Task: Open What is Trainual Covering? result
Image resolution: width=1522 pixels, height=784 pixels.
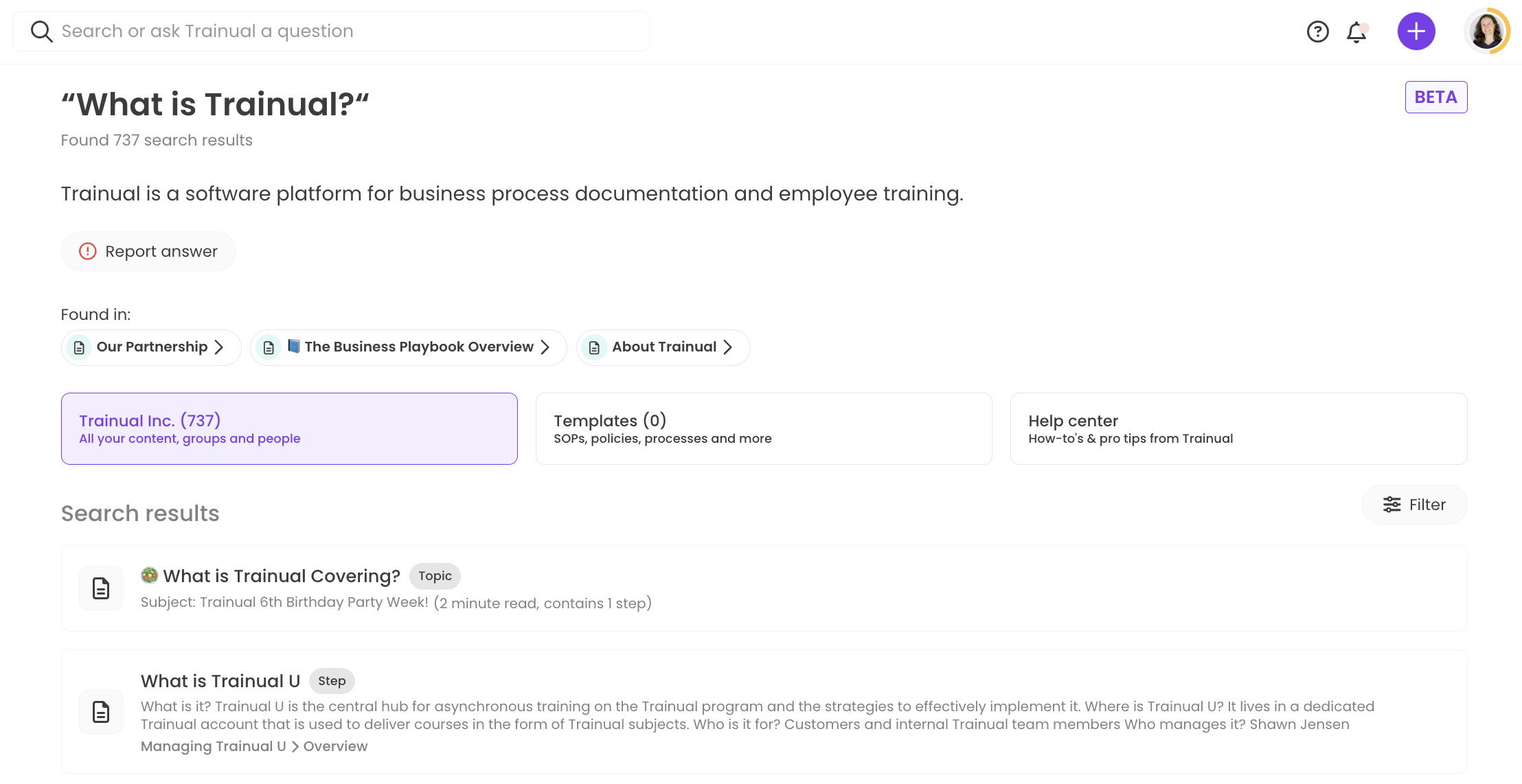Action: 282,576
